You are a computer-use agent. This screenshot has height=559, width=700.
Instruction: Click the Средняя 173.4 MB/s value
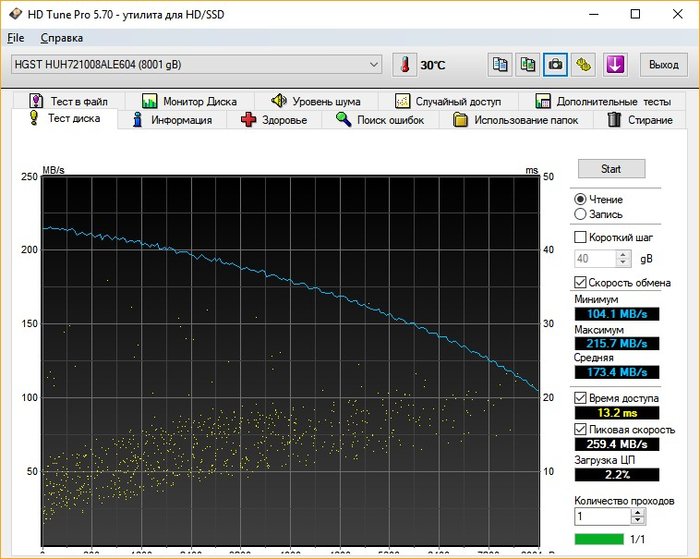[x=617, y=372]
